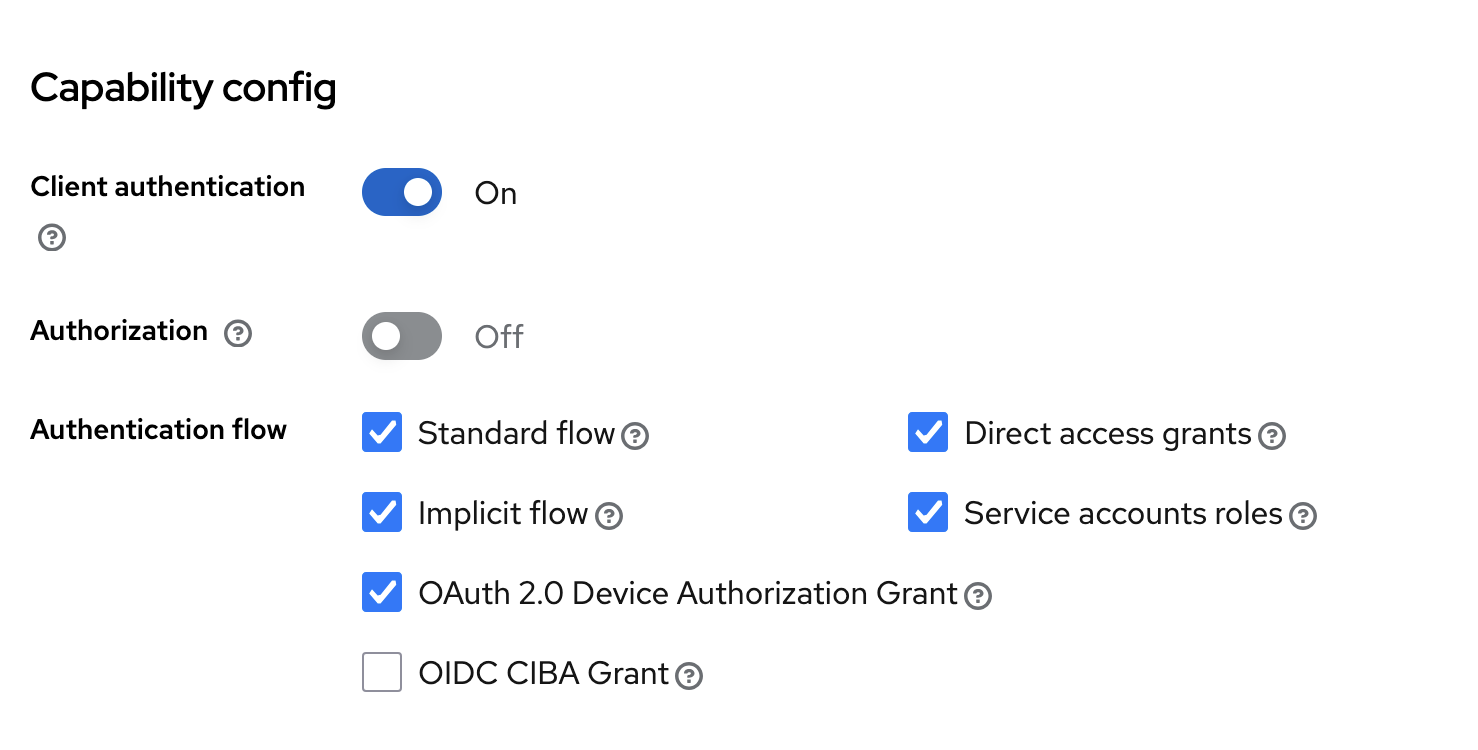This screenshot has height=750, width=1478.
Task: Click the Client authentication field label
Action: [168, 187]
